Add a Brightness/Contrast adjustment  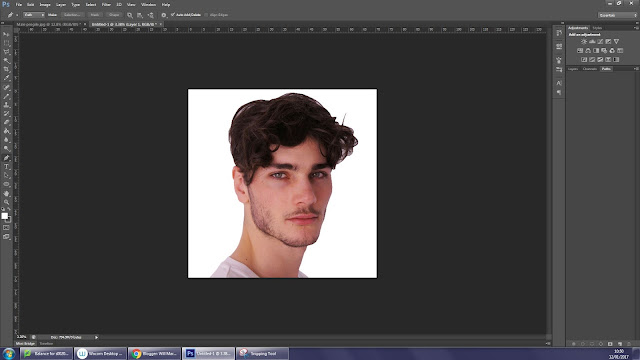tap(584, 42)
